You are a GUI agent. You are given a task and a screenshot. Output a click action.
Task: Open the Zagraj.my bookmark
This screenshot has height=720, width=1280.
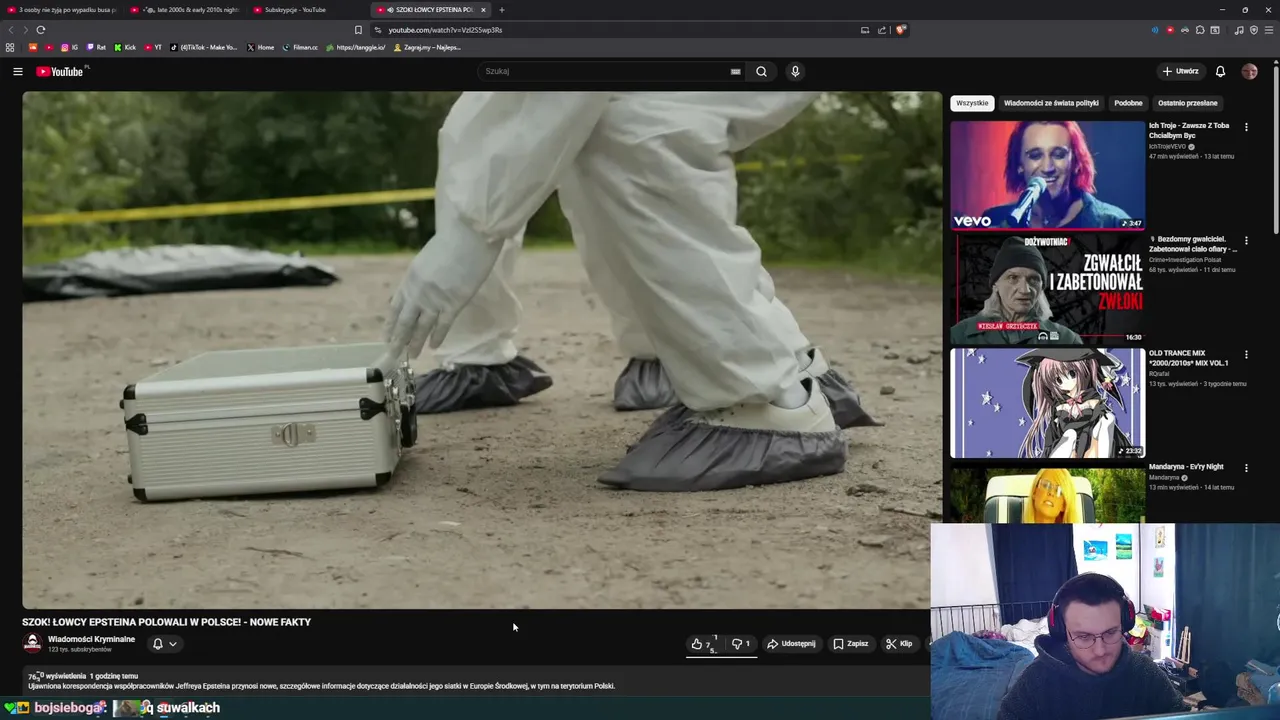point(427,47)
